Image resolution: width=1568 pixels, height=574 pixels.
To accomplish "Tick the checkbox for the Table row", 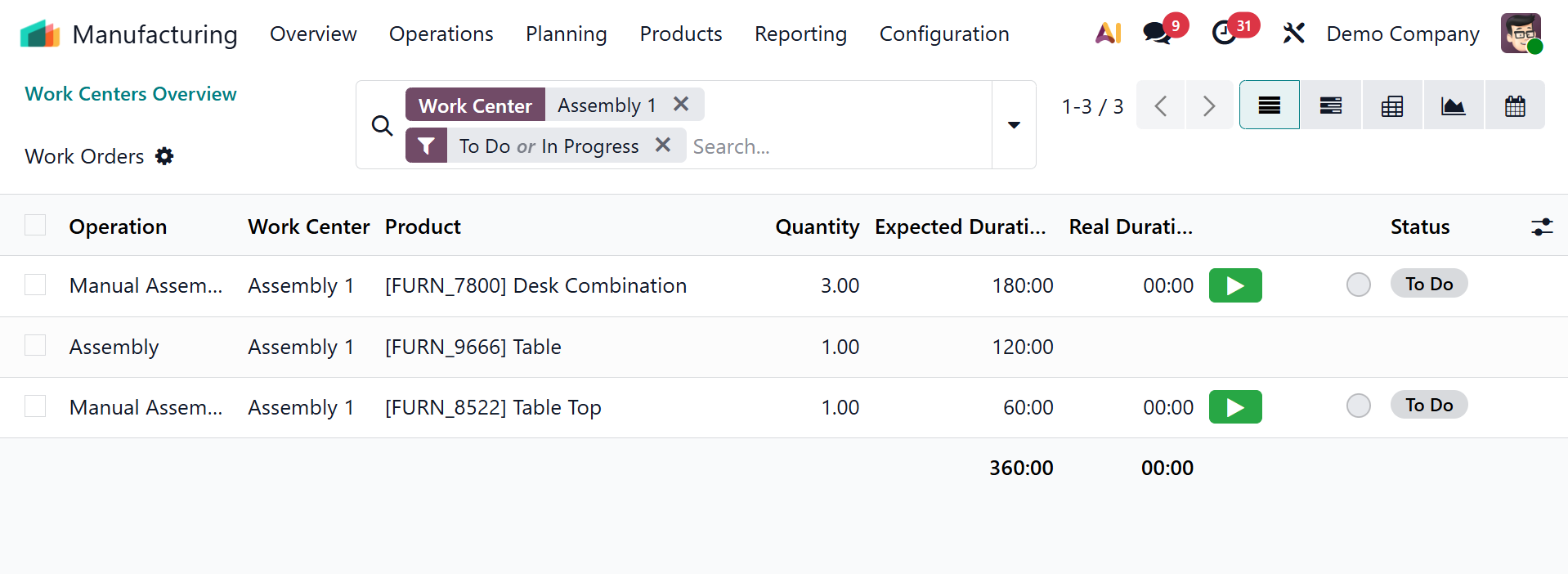I will click(x=35, y=346).
